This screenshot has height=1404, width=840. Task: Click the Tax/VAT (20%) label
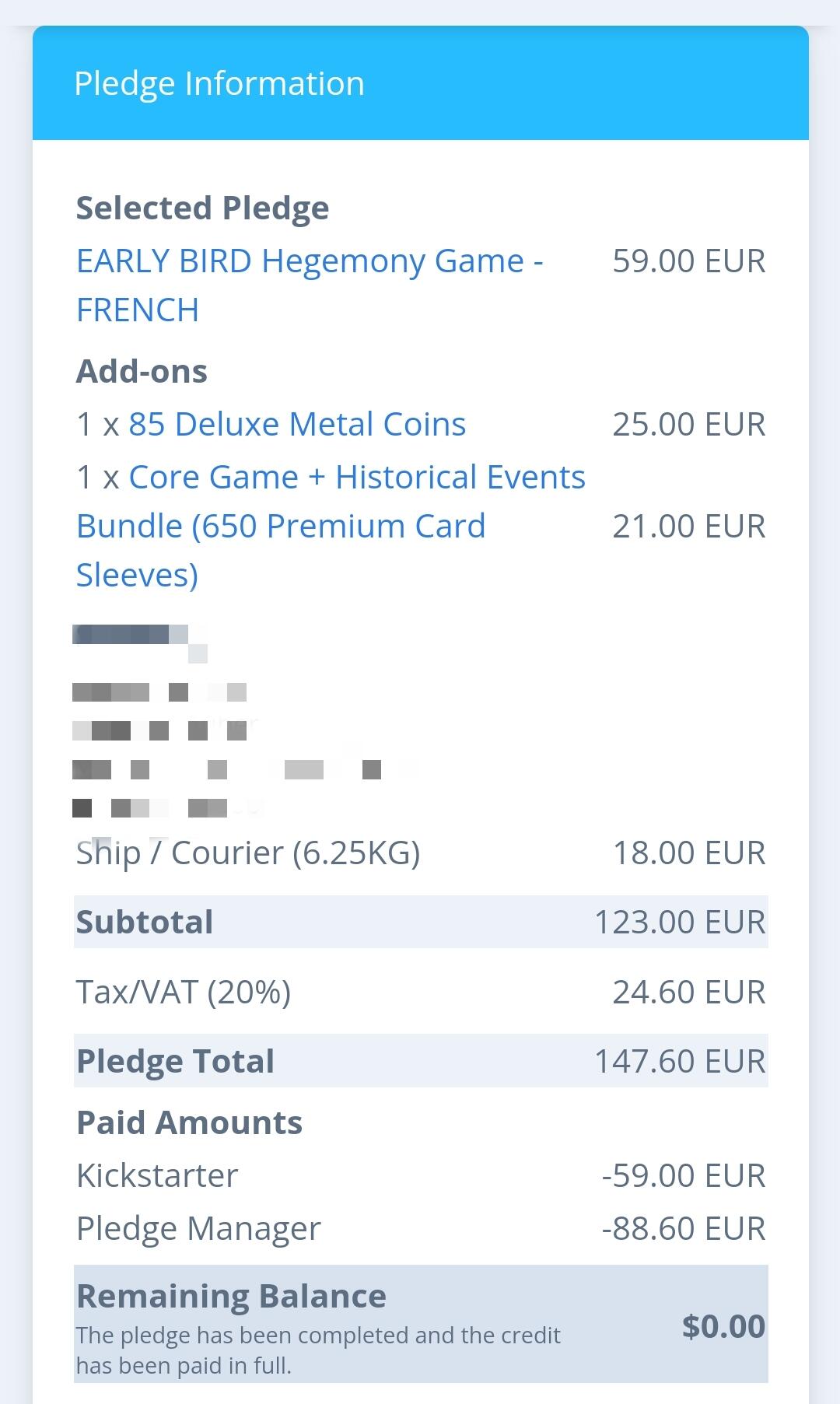tap(184, 993)
